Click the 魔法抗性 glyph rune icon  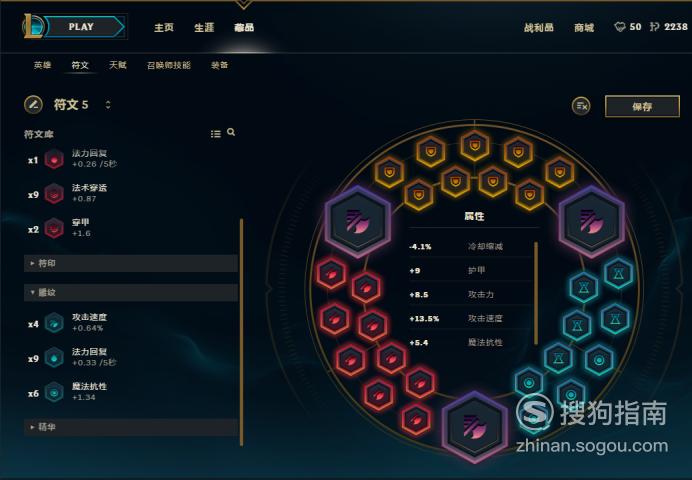click(x=54, y=392)
